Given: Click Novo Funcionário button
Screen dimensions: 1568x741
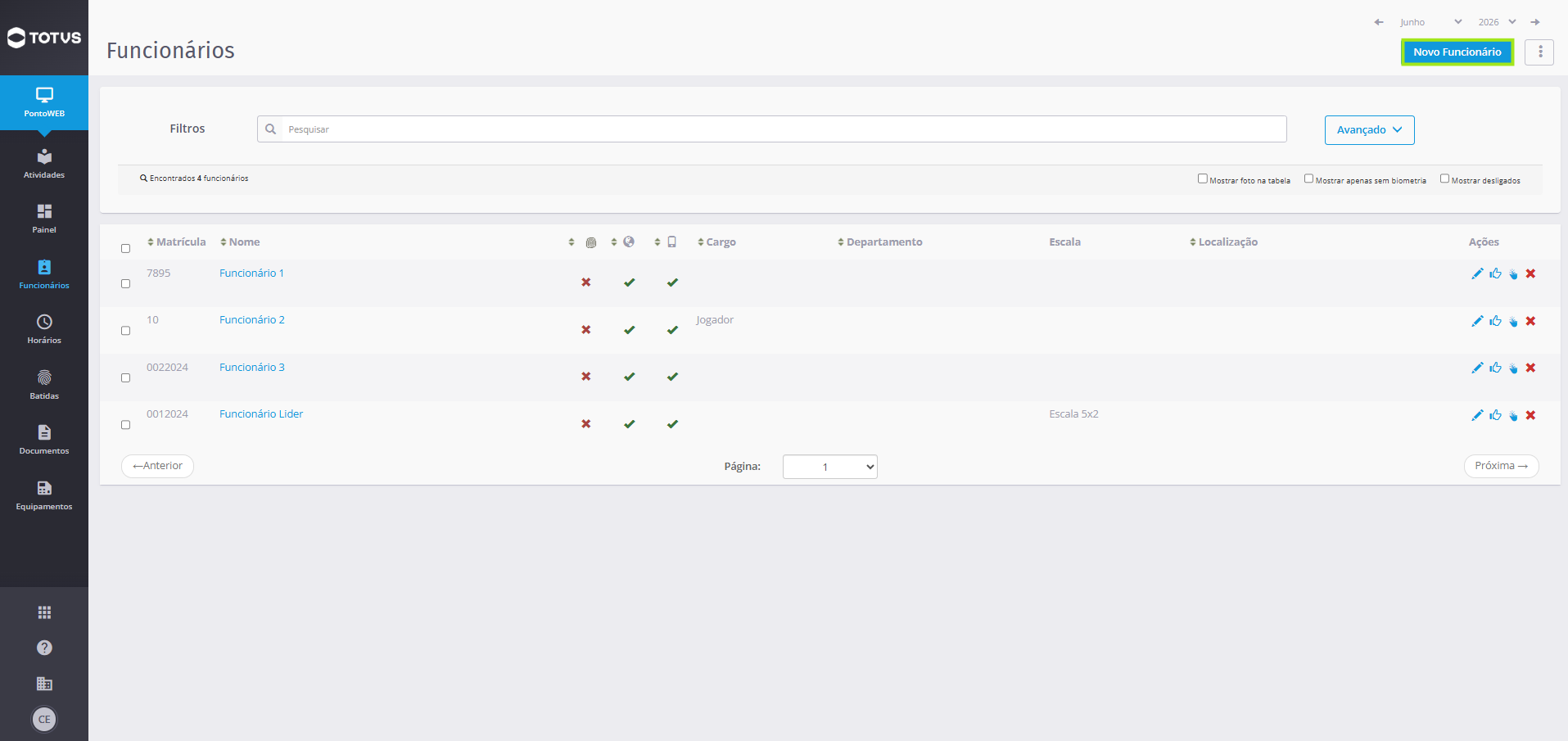Looking at the screenshot, I should pos(1457,52).
